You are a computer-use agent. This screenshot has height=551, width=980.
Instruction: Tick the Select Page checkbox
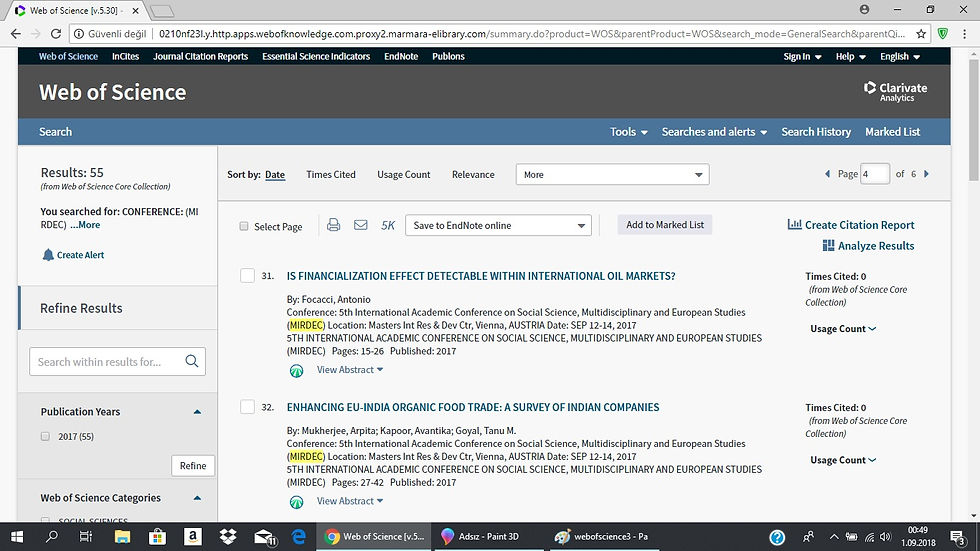pos(244,226)
